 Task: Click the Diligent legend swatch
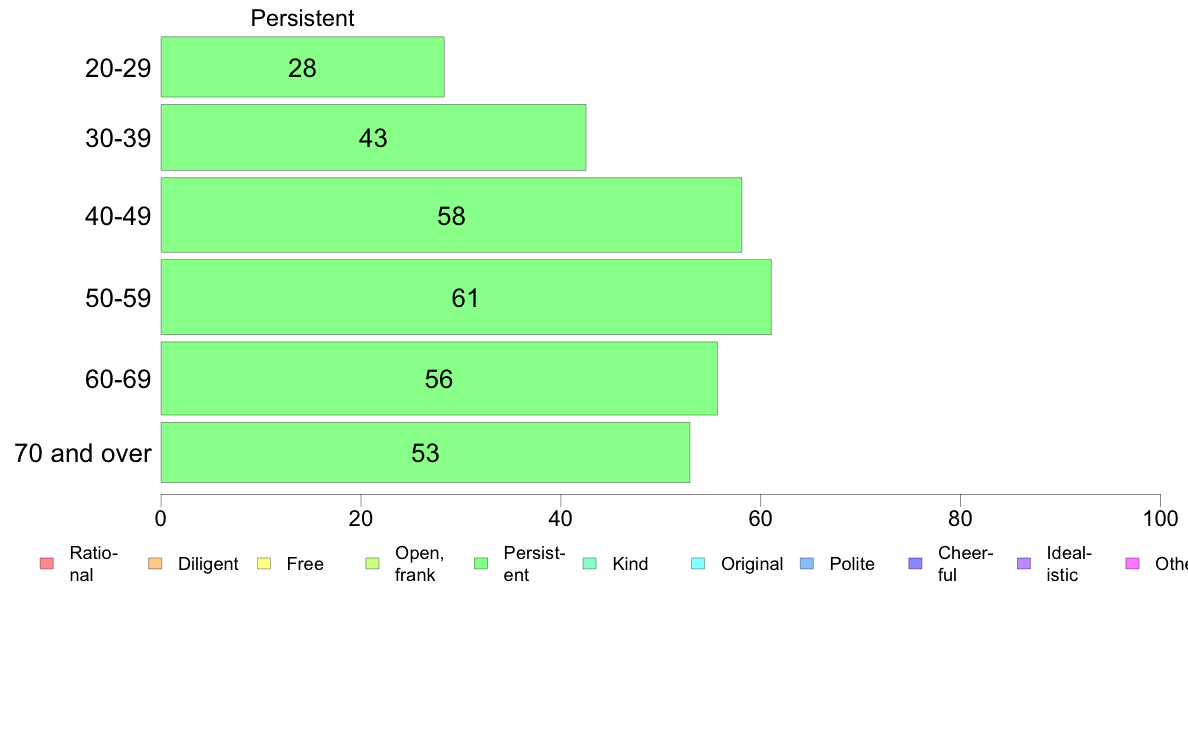click(x=155, y=563)
